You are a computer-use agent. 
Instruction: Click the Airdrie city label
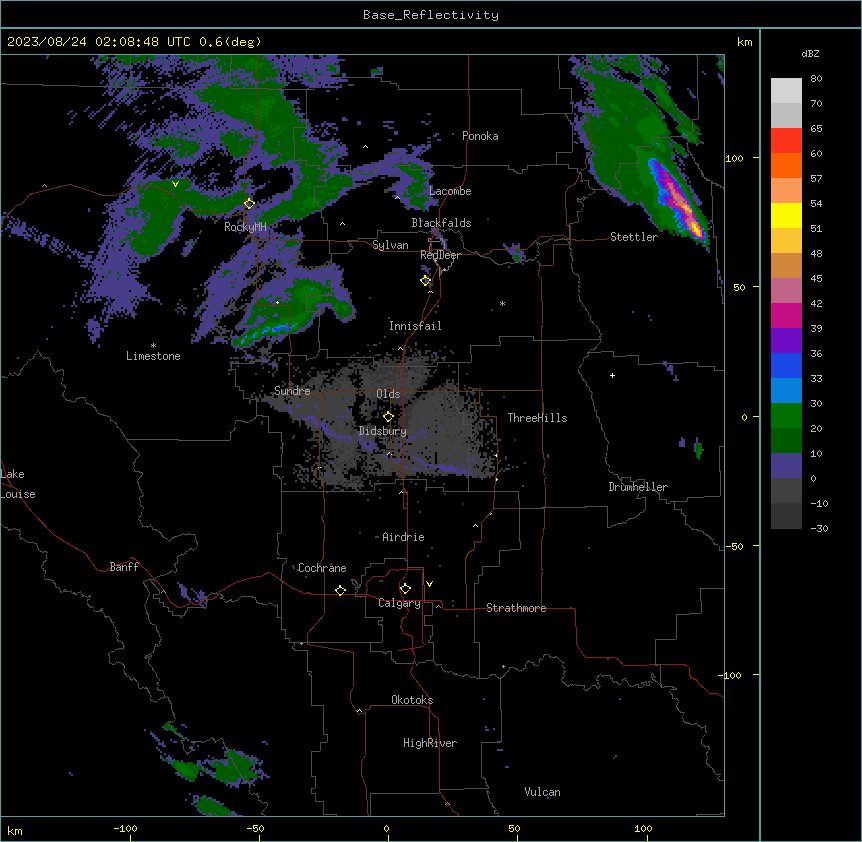pos(403,537)
